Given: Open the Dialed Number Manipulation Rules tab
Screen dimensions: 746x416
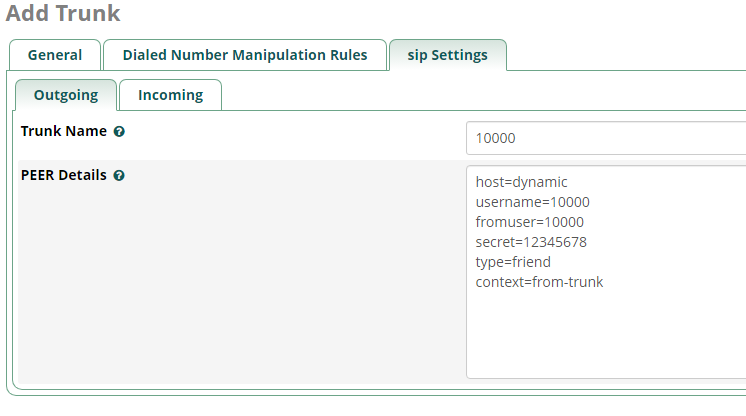Looking at the screenshot, I should pyautogui.click(x=245, y=55).
